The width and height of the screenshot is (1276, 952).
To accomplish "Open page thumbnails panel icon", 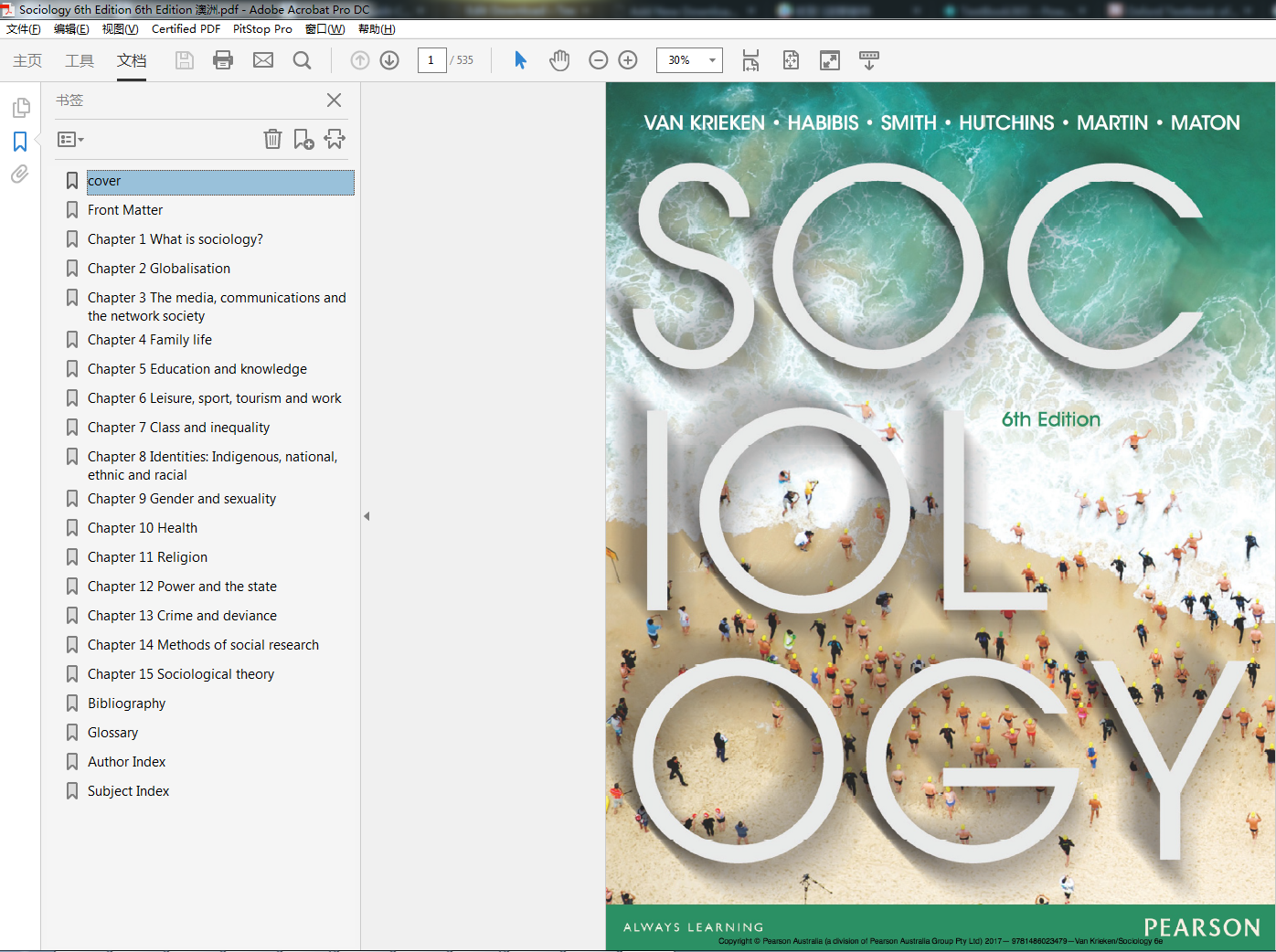I will tap(20, 108).
